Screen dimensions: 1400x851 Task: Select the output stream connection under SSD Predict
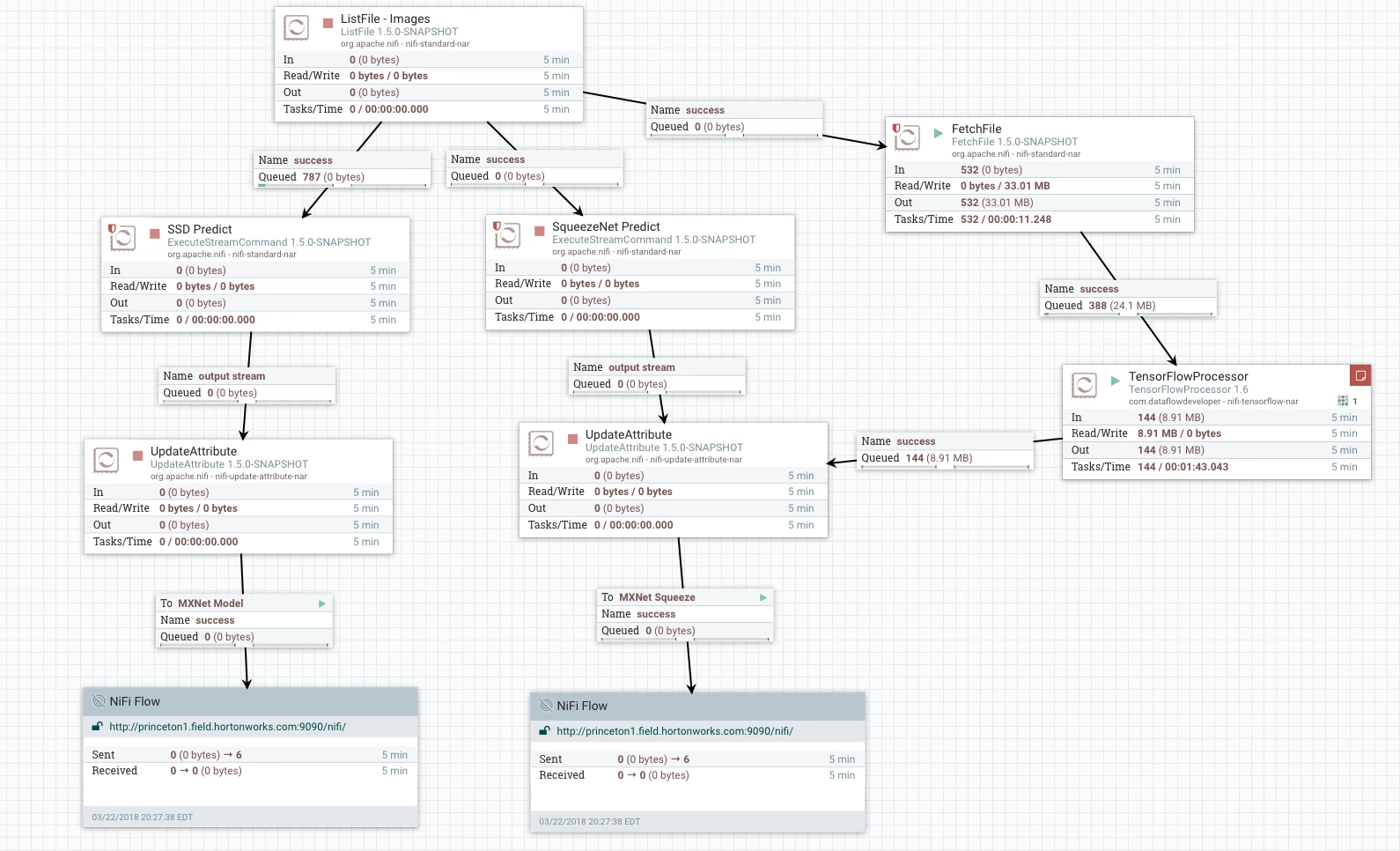[x=247, y=384]
